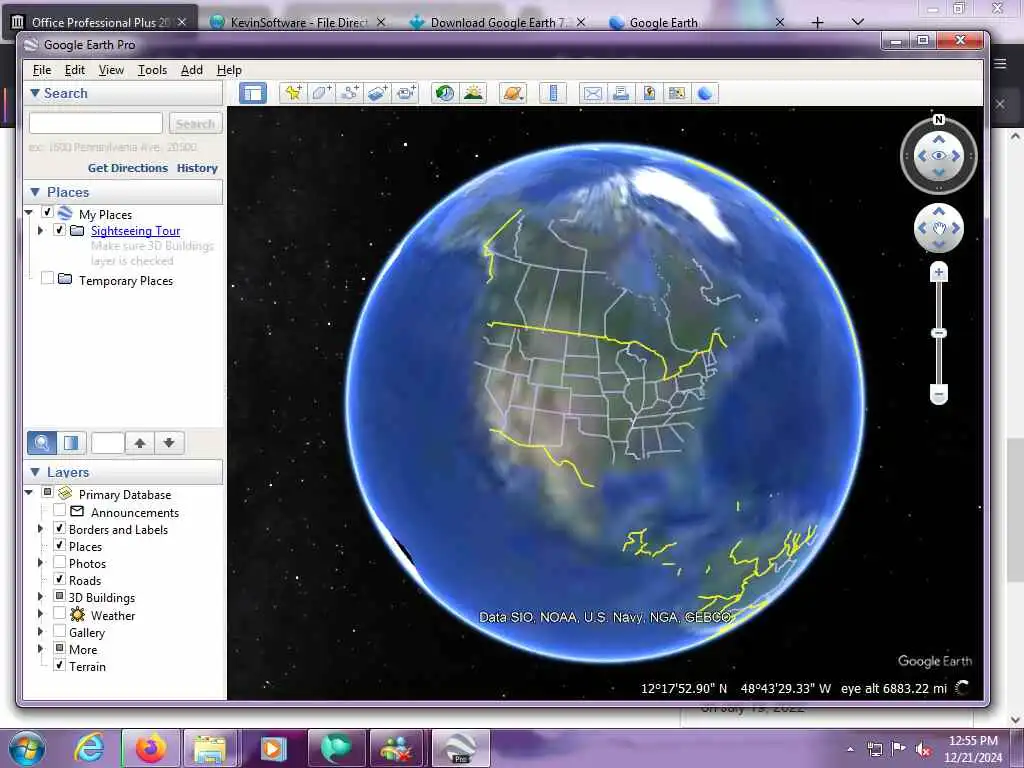Open the Edit menu
The width and height of the screenshot is (1024, 768).
[74, 70]
